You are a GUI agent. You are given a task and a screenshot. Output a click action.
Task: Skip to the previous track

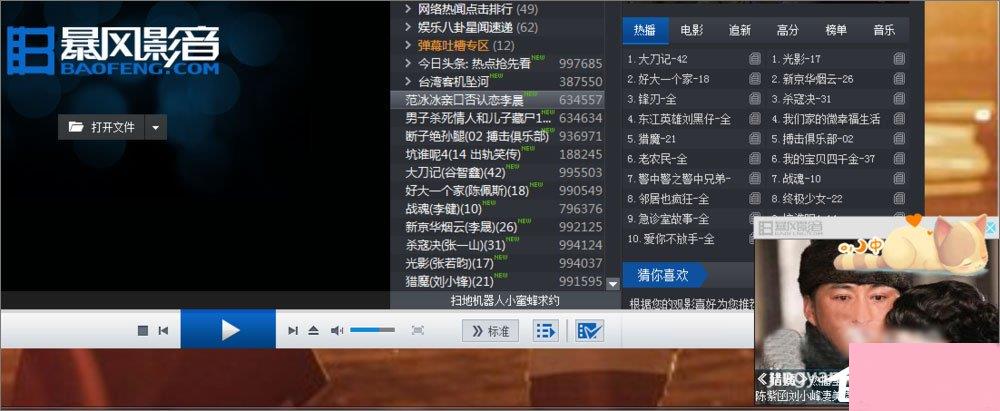click(163, 331)
